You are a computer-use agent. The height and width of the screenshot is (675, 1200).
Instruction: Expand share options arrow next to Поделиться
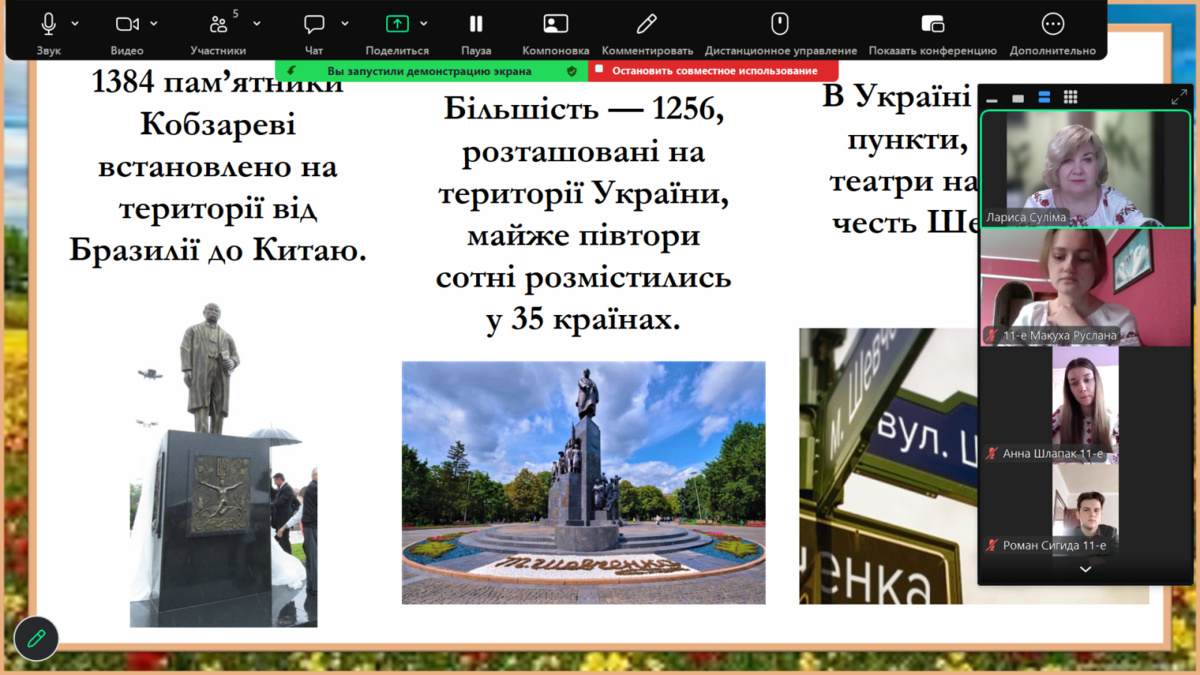pyautogui.click(x=424, y=24)
